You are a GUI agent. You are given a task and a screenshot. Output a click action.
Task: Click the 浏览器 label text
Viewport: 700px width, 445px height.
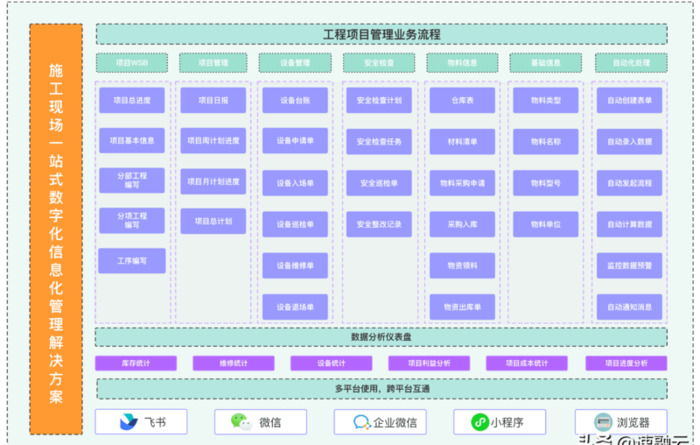[633, 423]
